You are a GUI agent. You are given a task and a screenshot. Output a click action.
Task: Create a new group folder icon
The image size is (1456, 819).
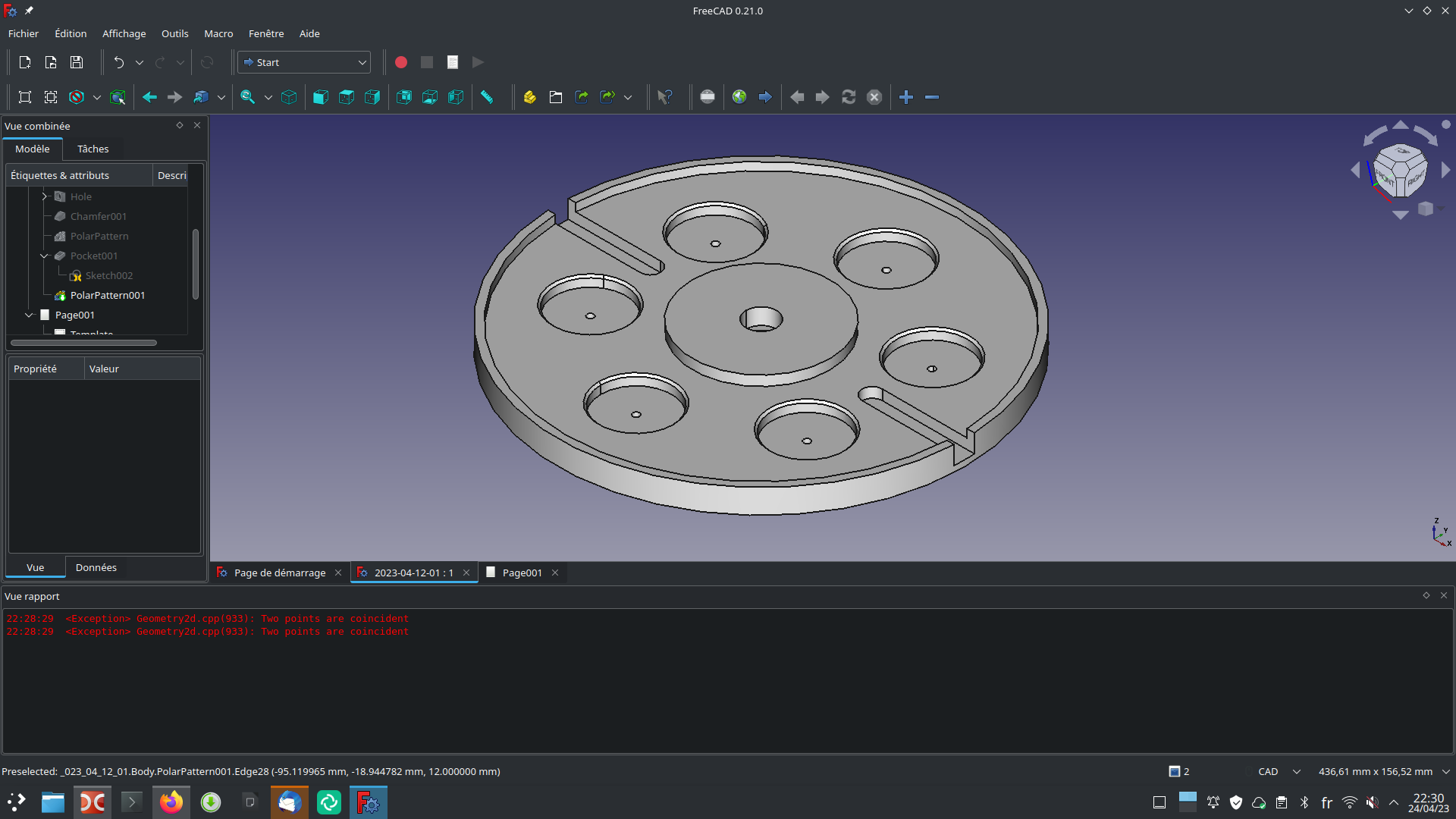pyautogui.click(x=556, y=97)
